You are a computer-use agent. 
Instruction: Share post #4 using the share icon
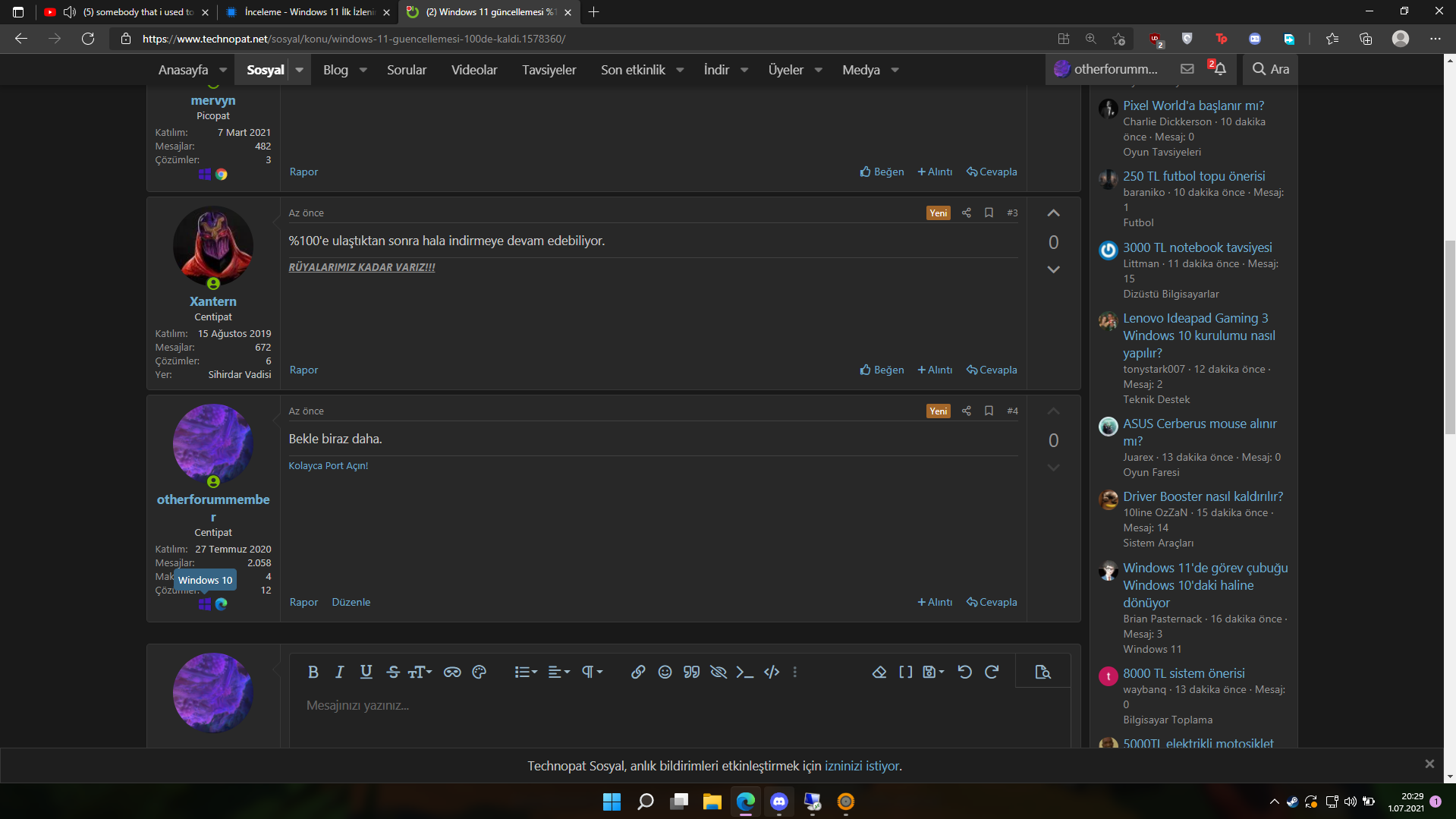pyautogui.click(x=966, y=411)
